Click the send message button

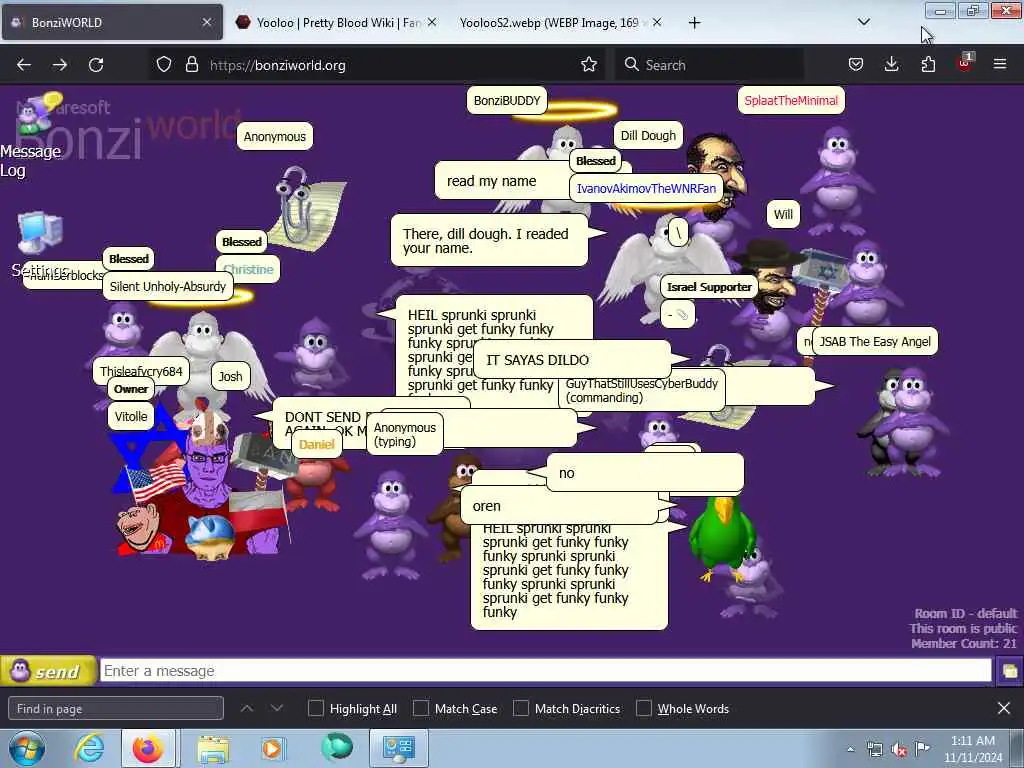click(x=48, y=671)
